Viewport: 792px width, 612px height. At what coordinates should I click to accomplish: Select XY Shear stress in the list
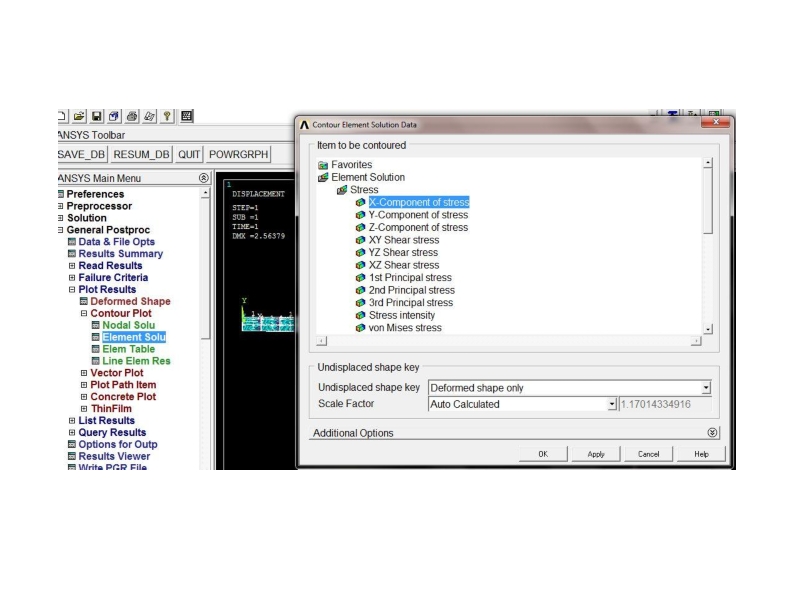403,240
